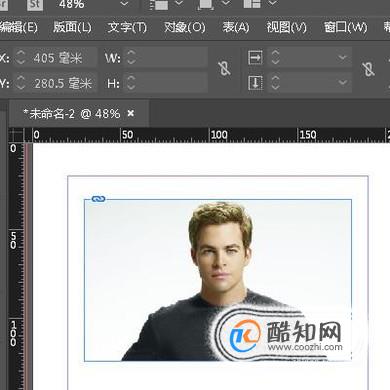
Task: Adjust the vertical scale stepper arrows
Action: [x=275, y=83]
